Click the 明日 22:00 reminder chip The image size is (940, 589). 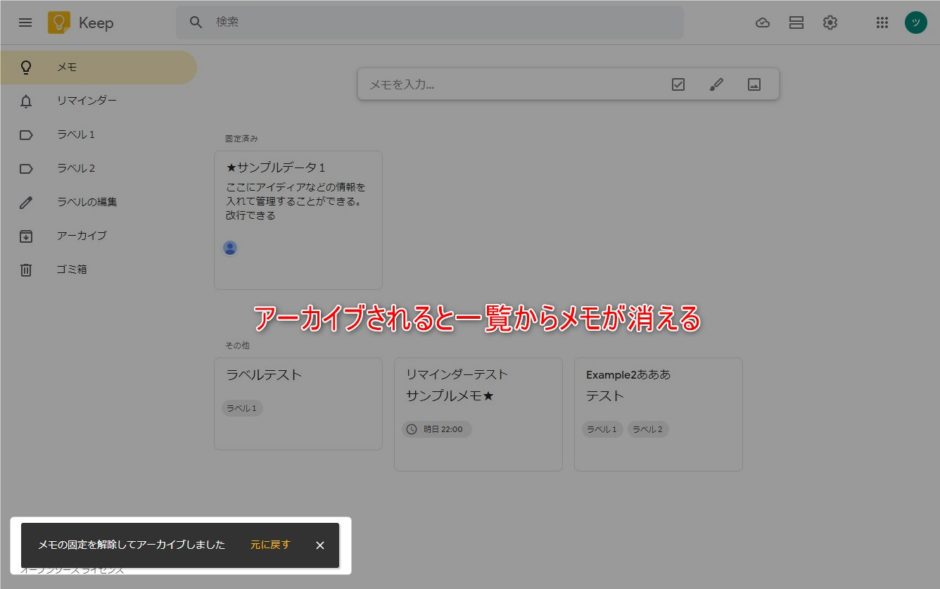(x=436, y=429)
